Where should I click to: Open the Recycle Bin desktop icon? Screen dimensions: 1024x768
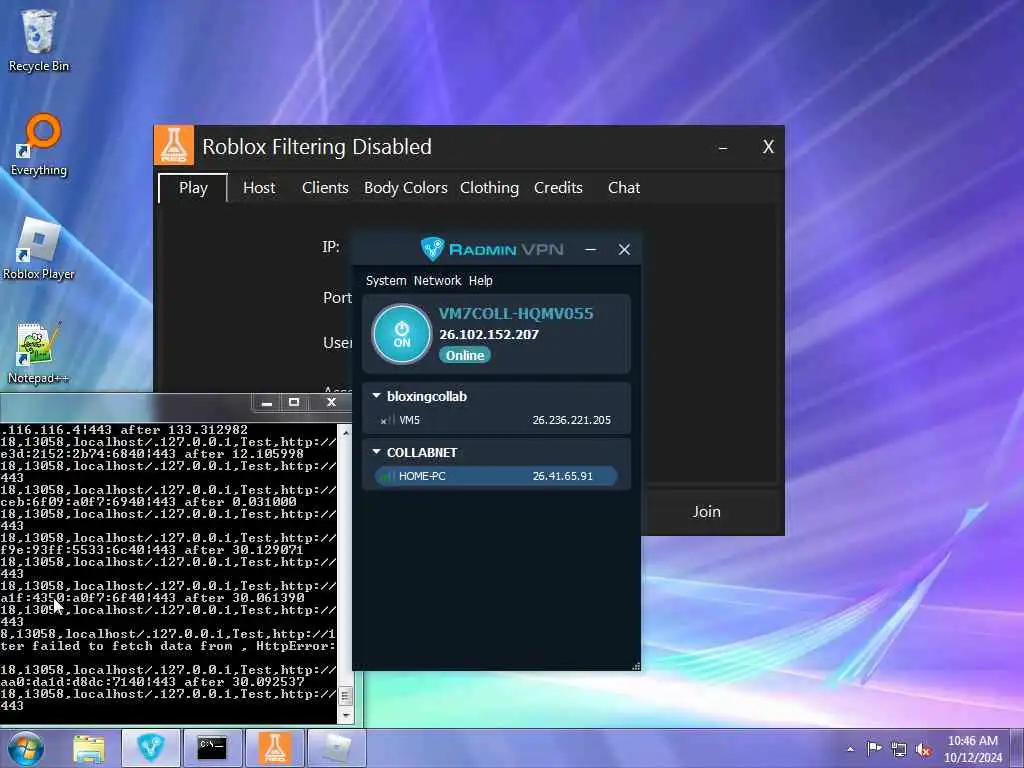click(39, 40)
